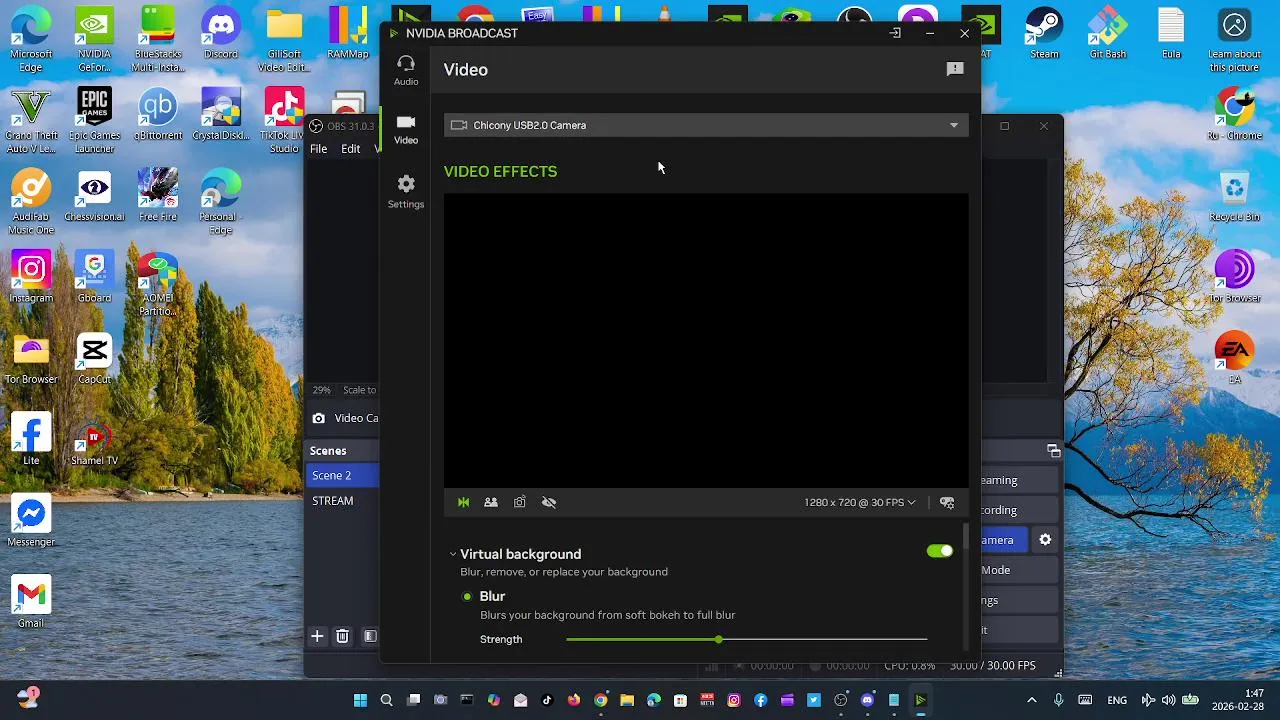Click the File Explorer icon in the taskbar
The height and width of the screenshot is (720, 1280).
tap(627, 700)
